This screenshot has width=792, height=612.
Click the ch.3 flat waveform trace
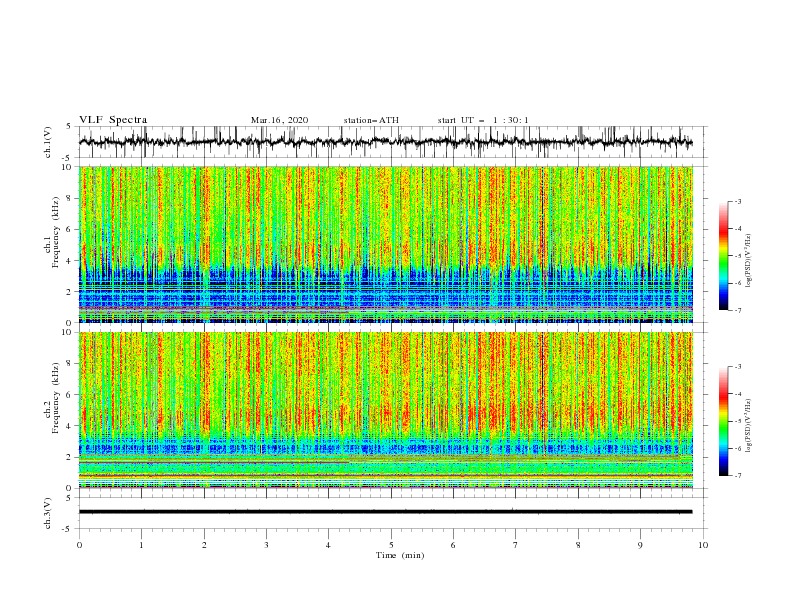pyautogui.click(x=385, y=512)
